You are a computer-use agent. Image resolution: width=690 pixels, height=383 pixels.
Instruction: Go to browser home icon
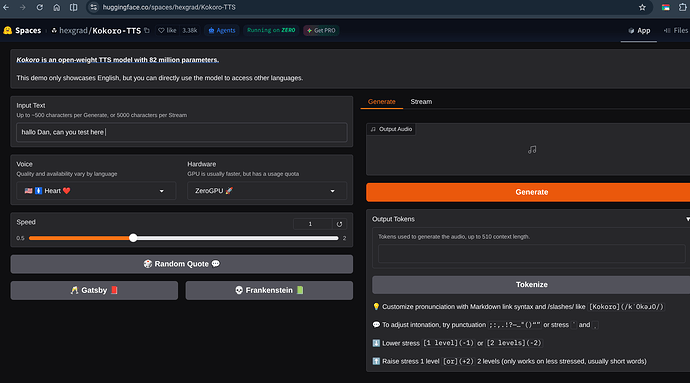pos(57,7)
